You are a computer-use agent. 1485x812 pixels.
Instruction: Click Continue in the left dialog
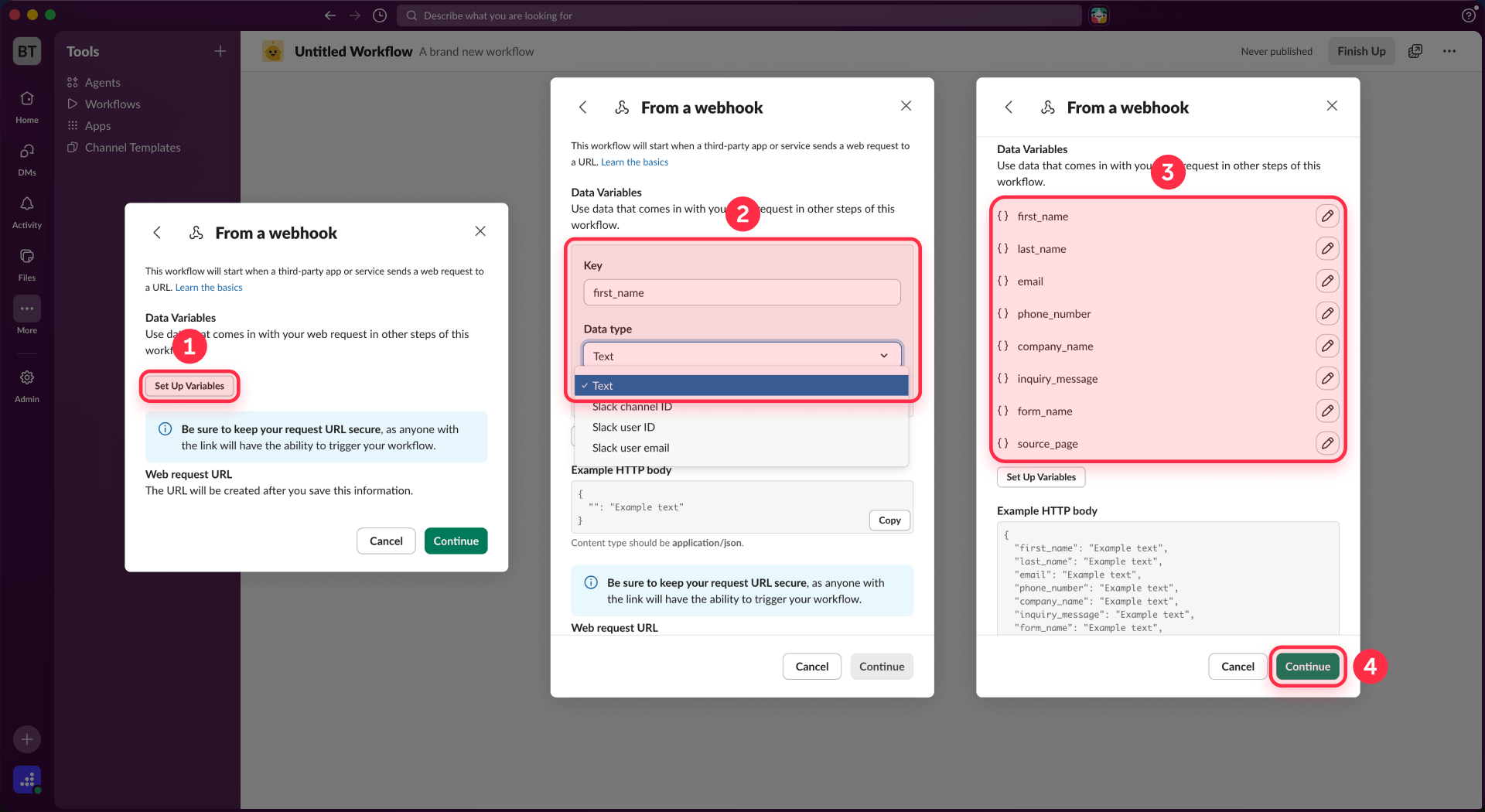click(456, 541)
